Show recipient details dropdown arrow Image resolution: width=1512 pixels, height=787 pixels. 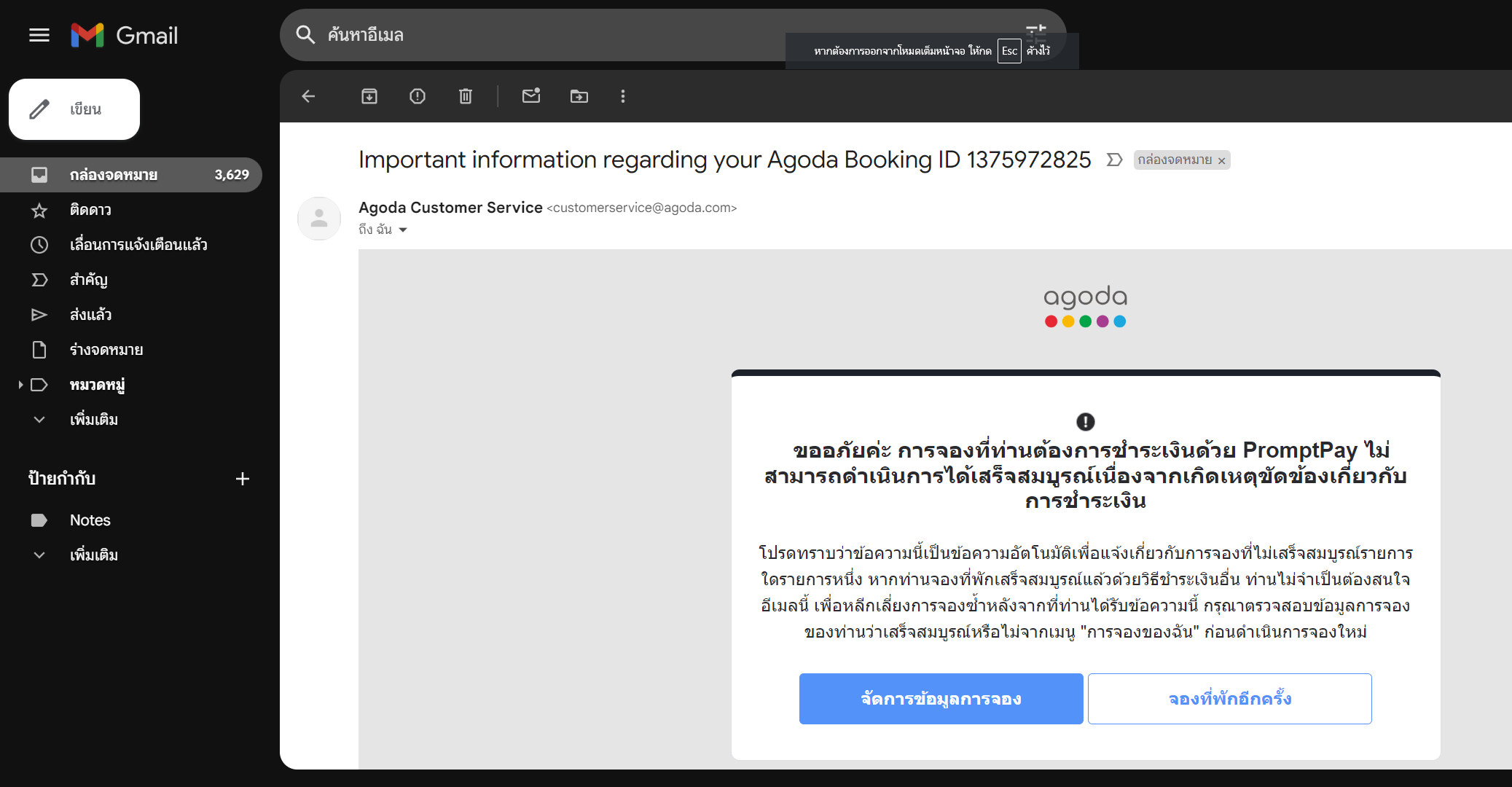403,230
